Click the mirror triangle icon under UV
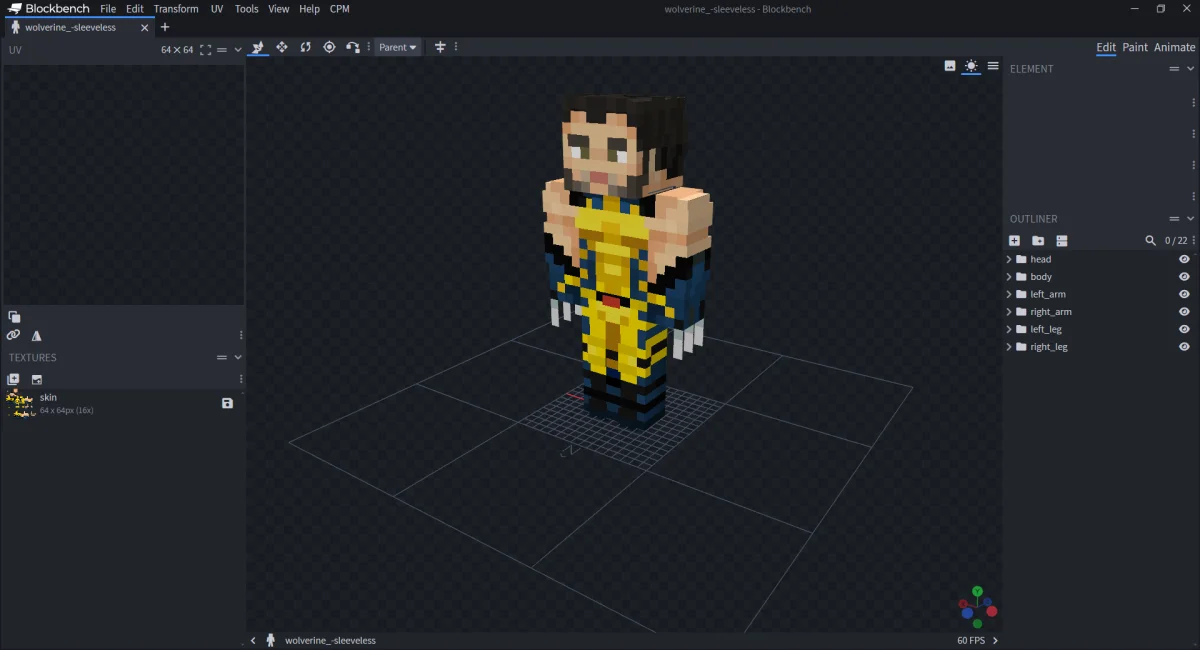The height and width of the screenshot is (650, 1200). (x=37, y=336)
